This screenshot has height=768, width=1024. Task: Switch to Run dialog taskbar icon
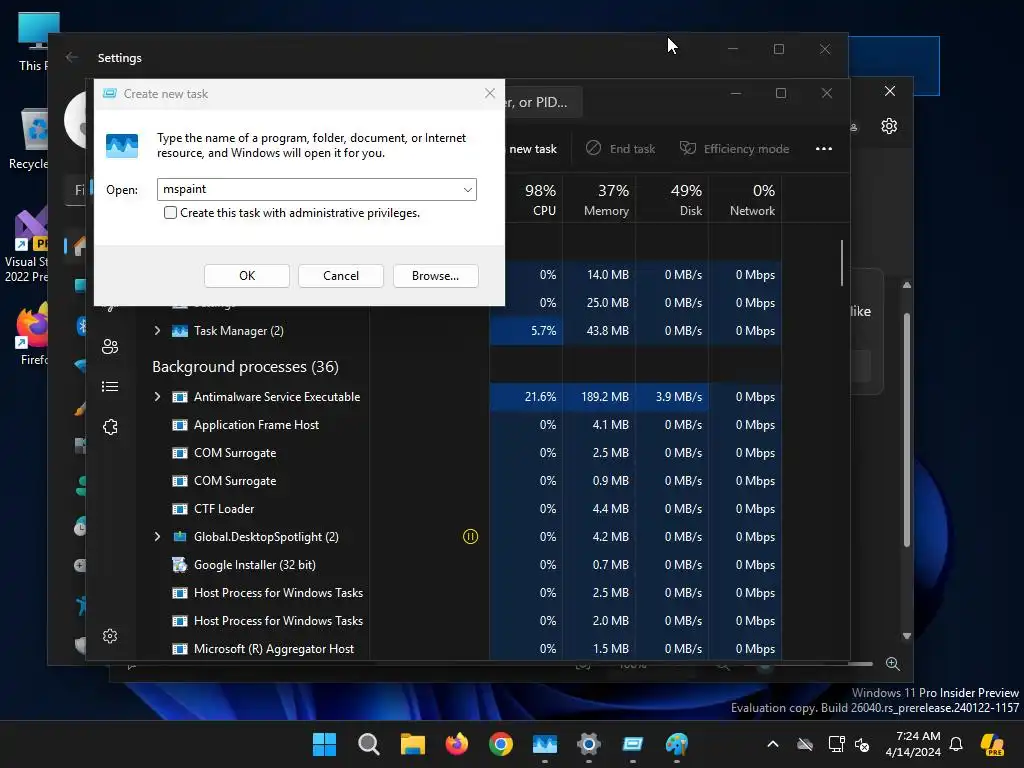point(633,744)
